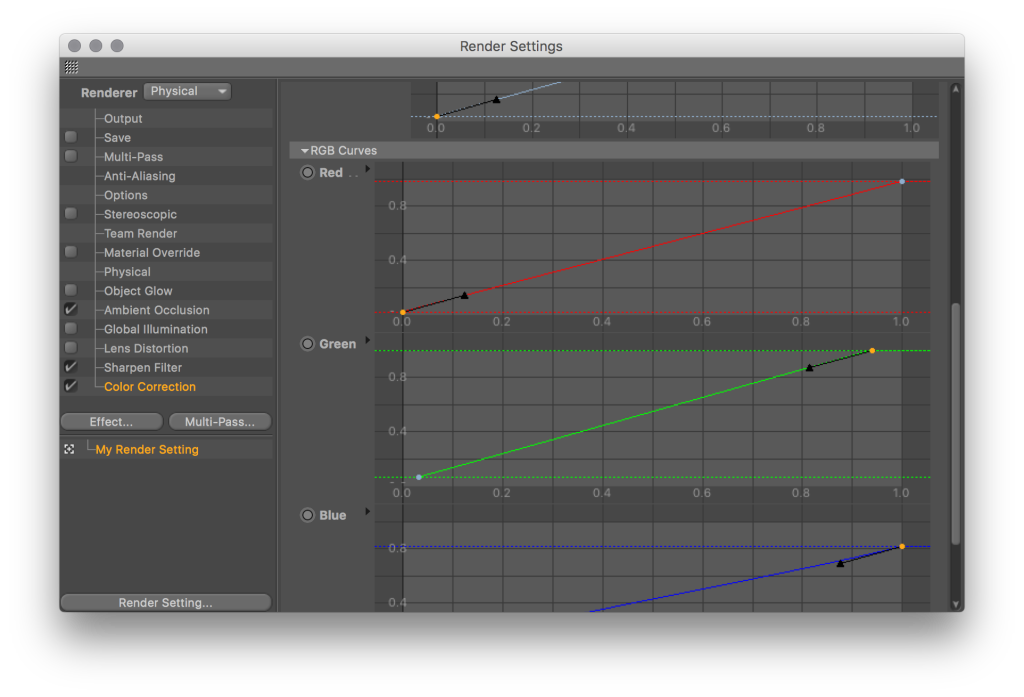Viewport: 1024px width, 697px height.
Task: Click the blue curve's orange end point
Action: point(902,546)
